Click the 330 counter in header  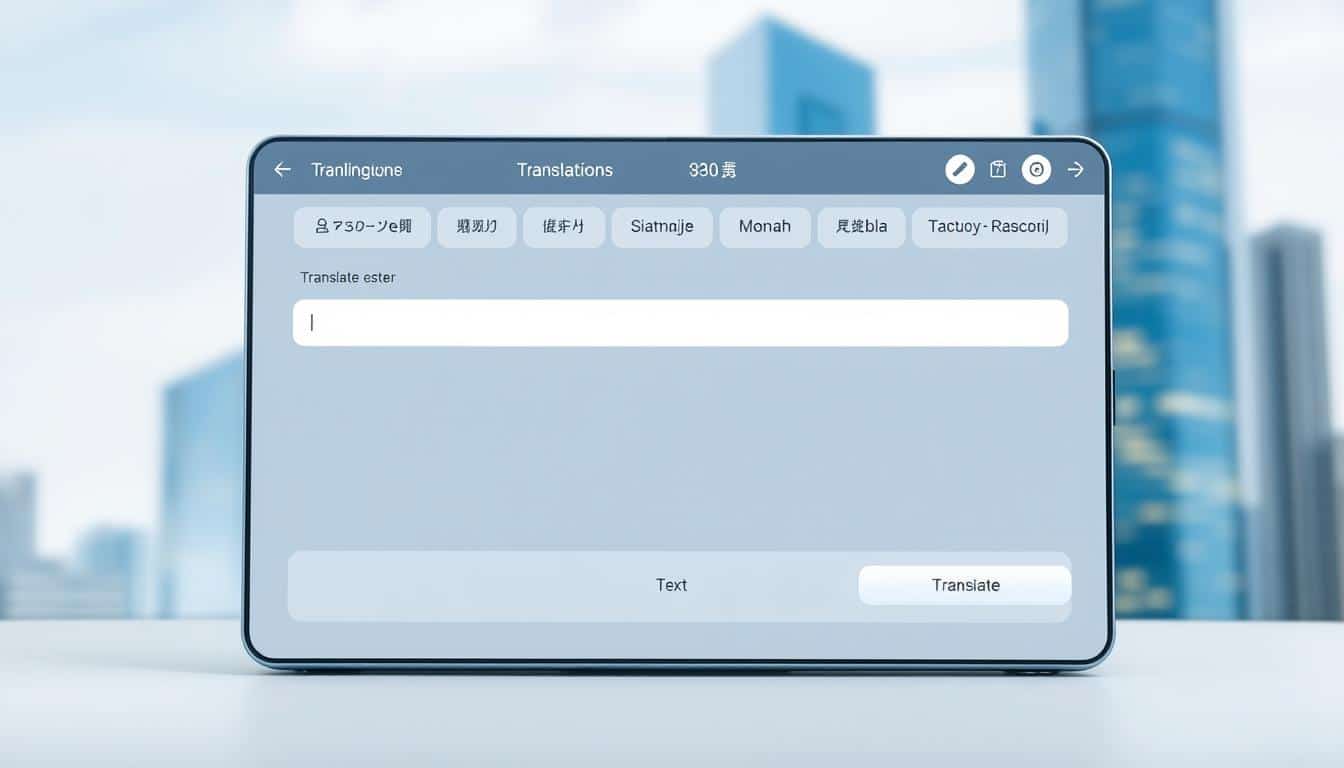tap(712, 170)
